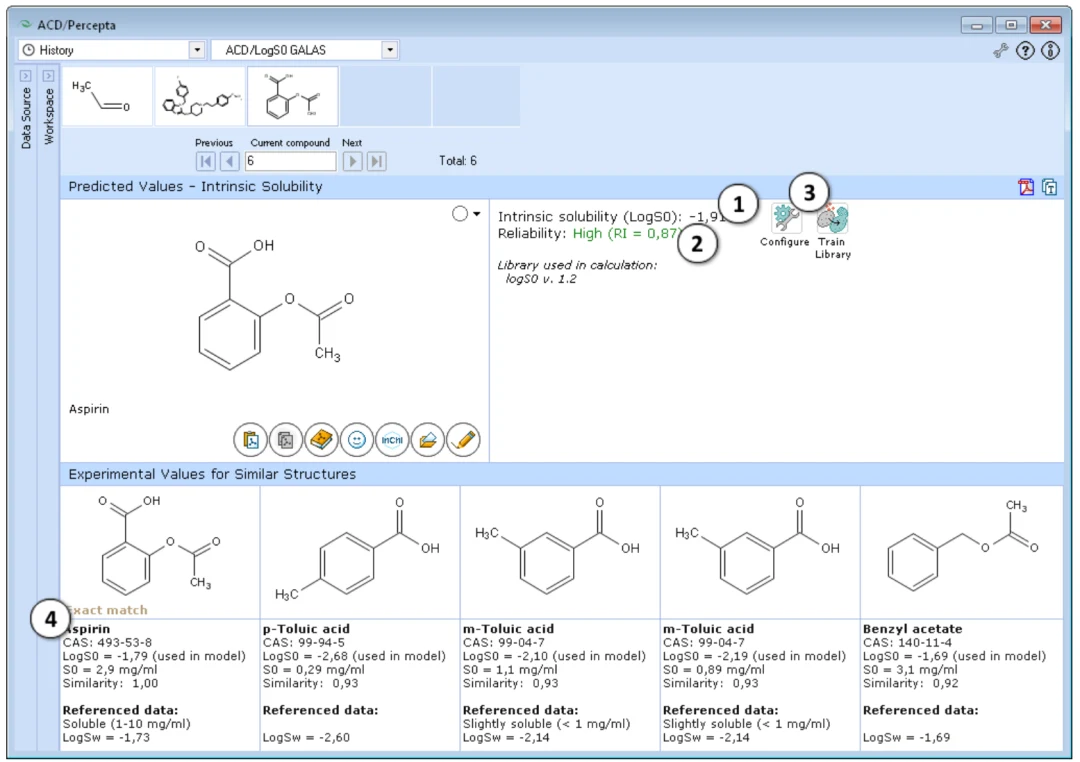Click 'Experimental Values for Similar Structures' header
Image resolution: width=1080 pixels, height=762 pixels.
coord(212,474)
